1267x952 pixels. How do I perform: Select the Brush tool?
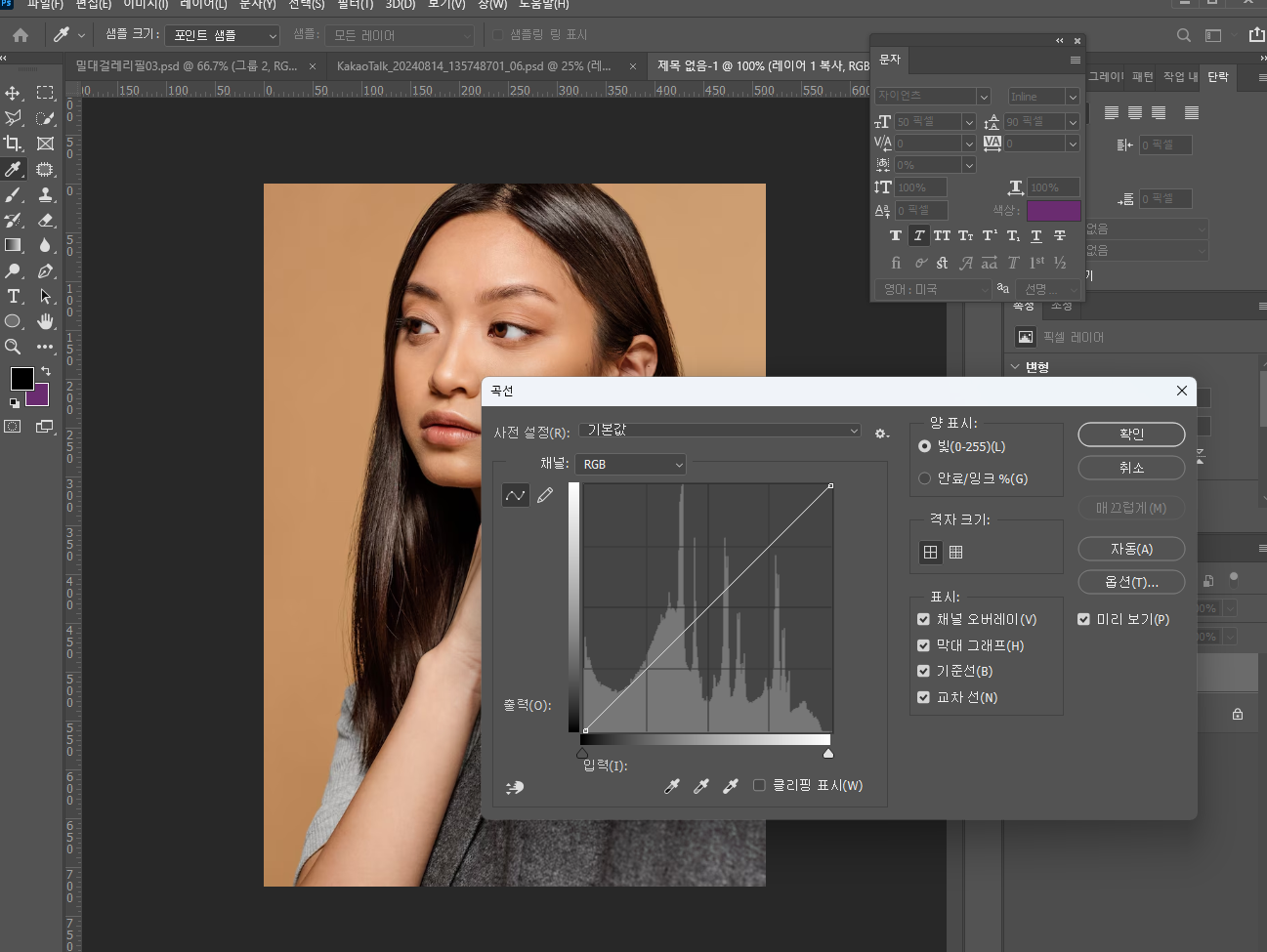(14, 194)
